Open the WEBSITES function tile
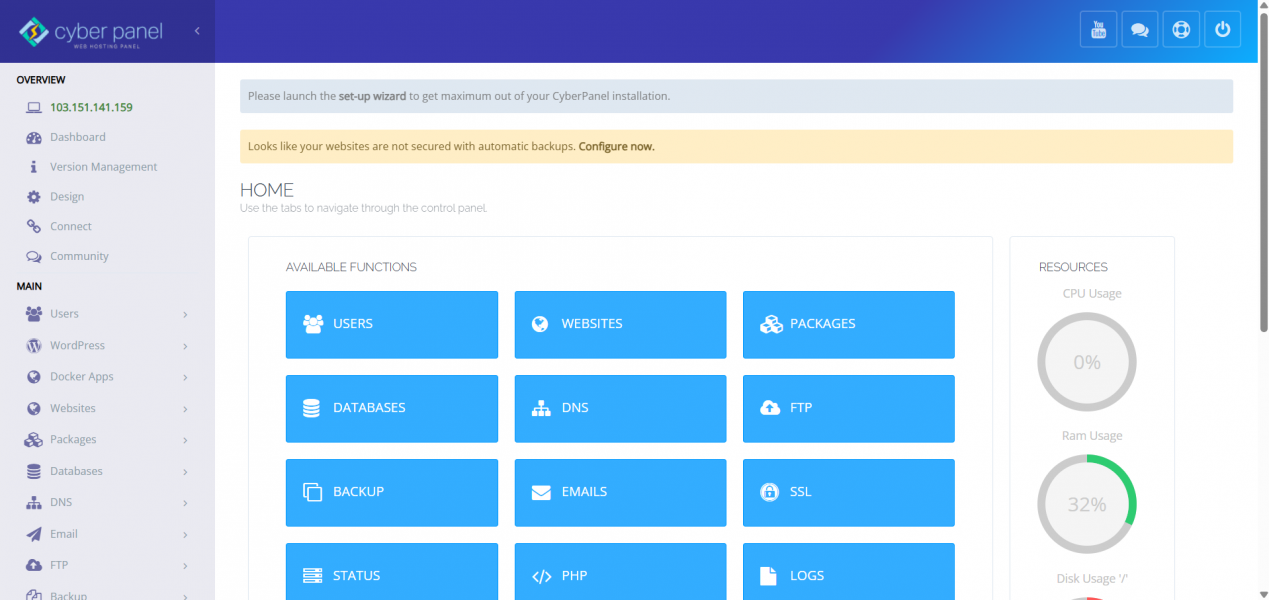Image resolution: width=1269 pixels, height=600 pixels. (620, 324)
